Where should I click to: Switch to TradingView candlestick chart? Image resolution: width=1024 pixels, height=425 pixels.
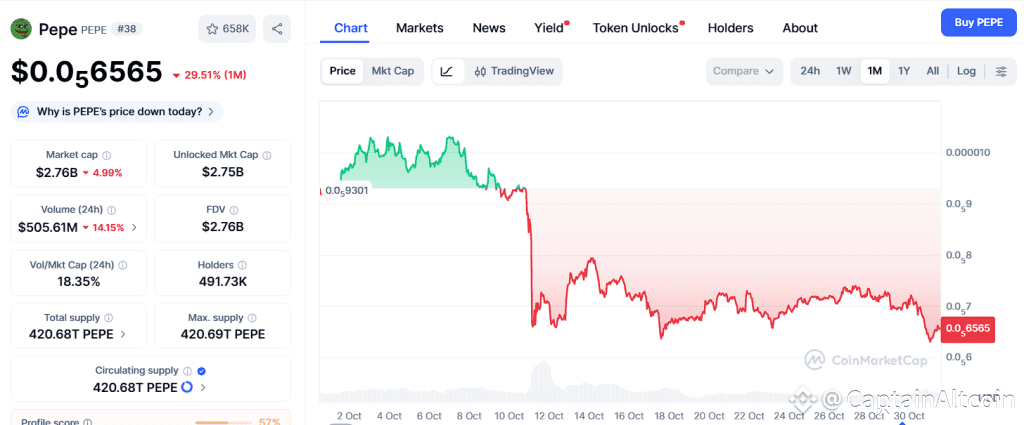[x=513, y=71]
